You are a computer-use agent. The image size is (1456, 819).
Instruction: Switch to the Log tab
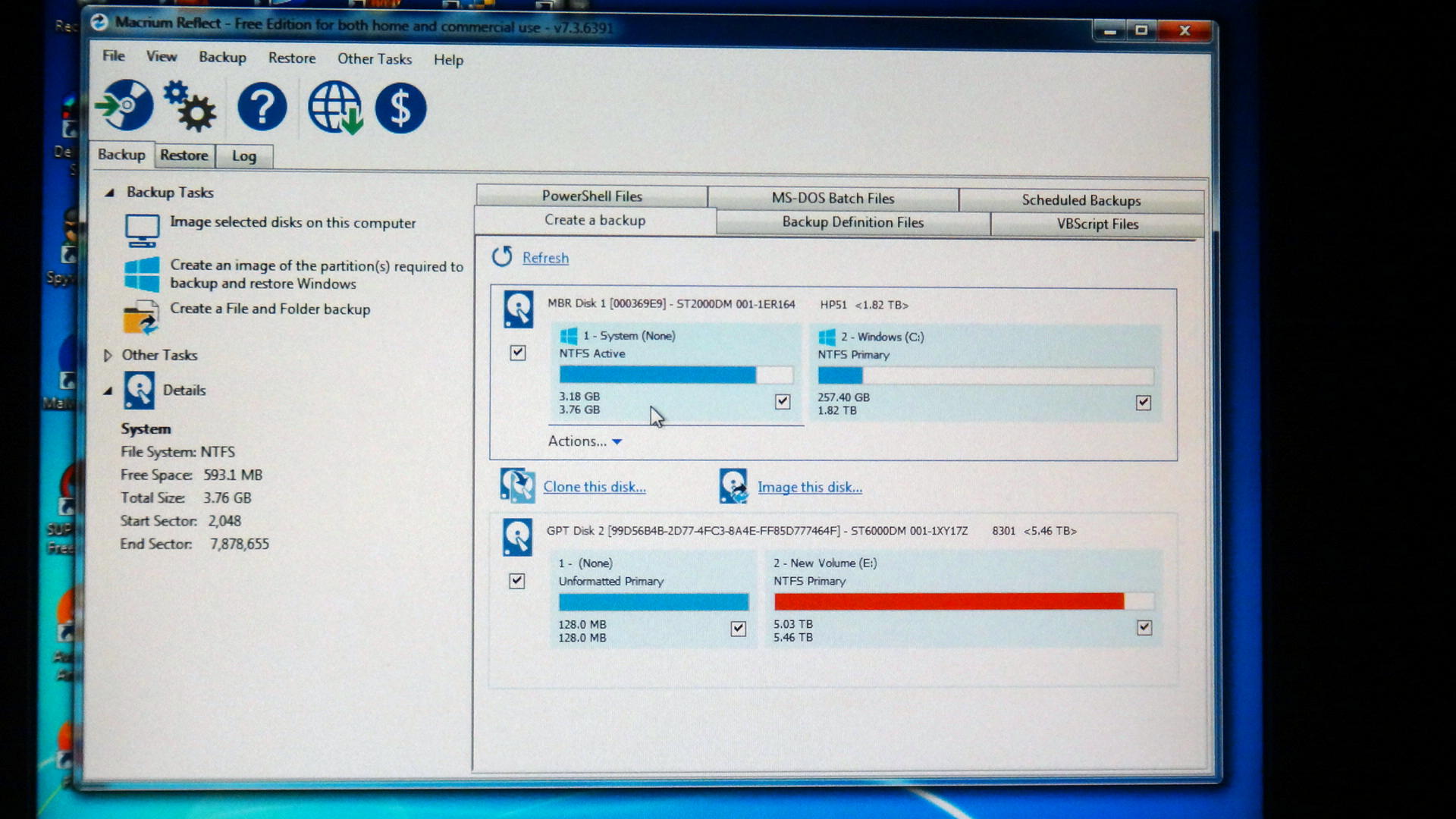pos(244,156)
